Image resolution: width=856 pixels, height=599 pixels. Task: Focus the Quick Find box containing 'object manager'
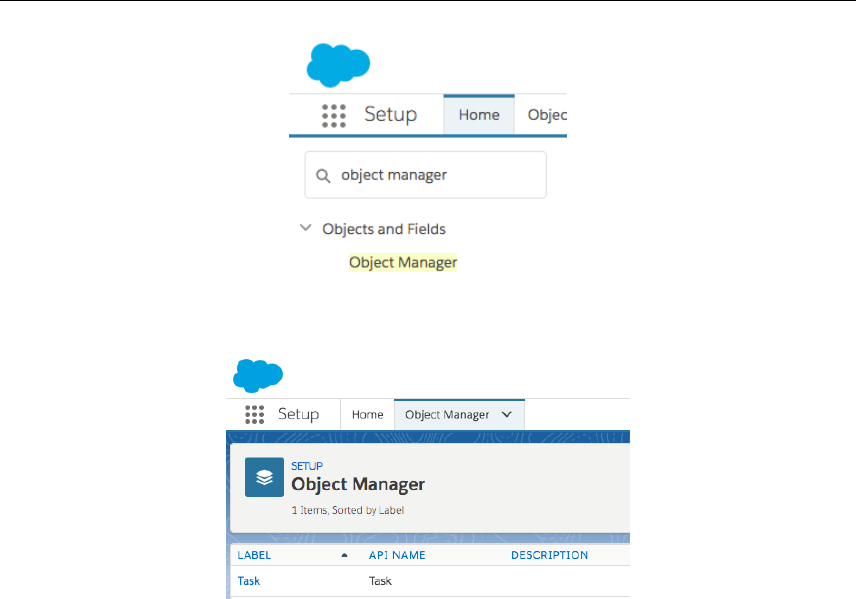[425, 175]
